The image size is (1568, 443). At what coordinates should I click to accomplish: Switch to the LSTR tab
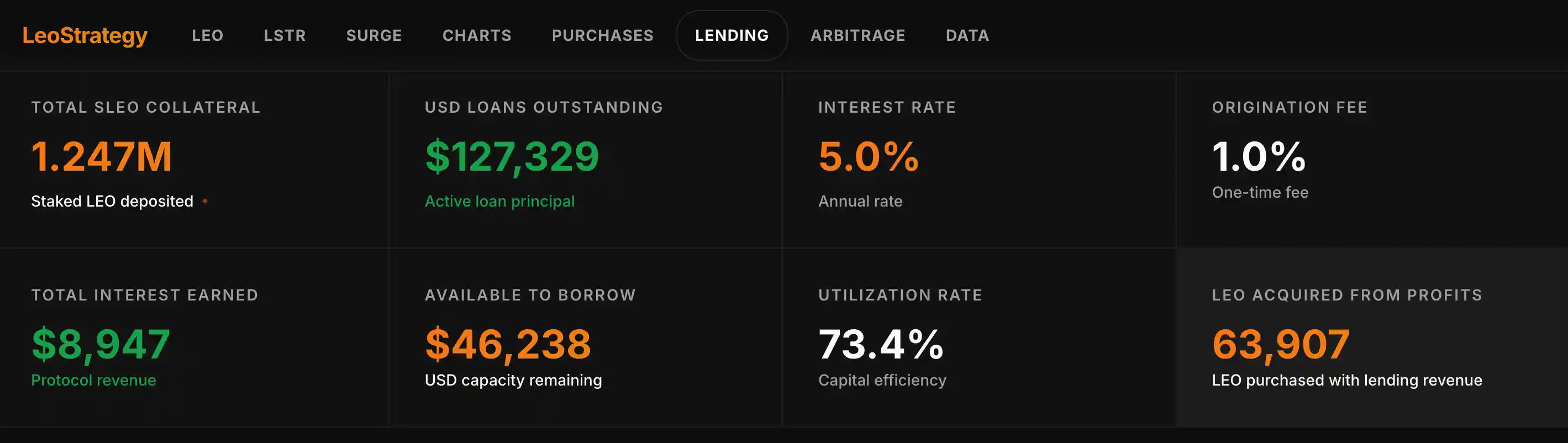284,35
